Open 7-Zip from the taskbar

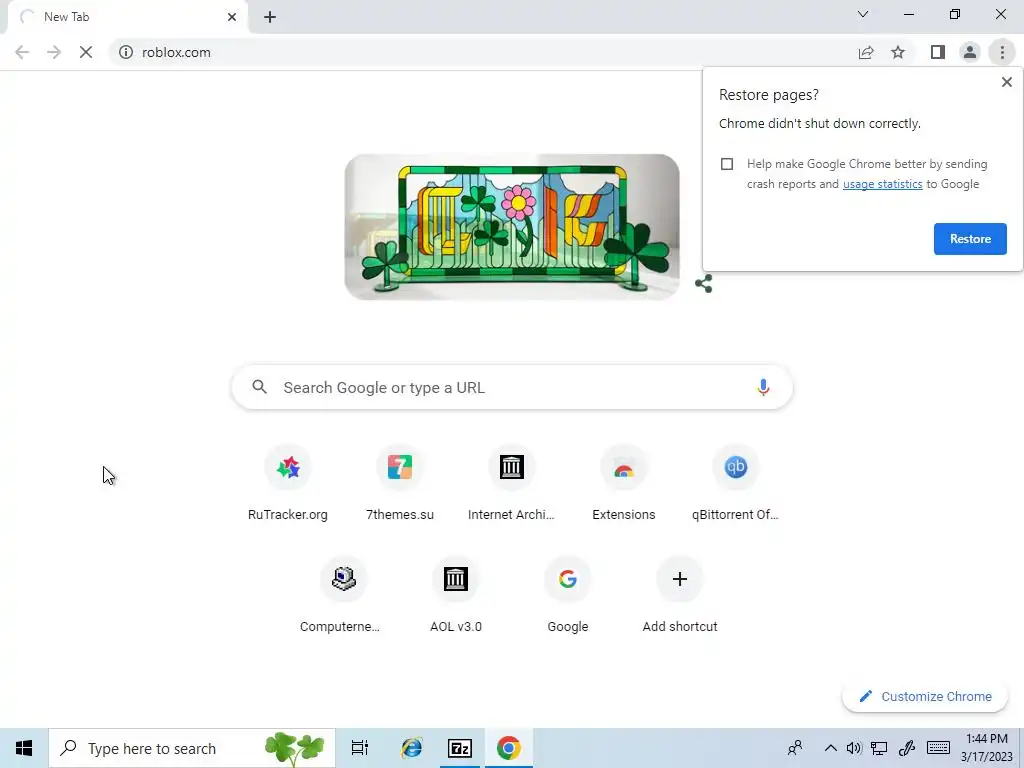460,748
